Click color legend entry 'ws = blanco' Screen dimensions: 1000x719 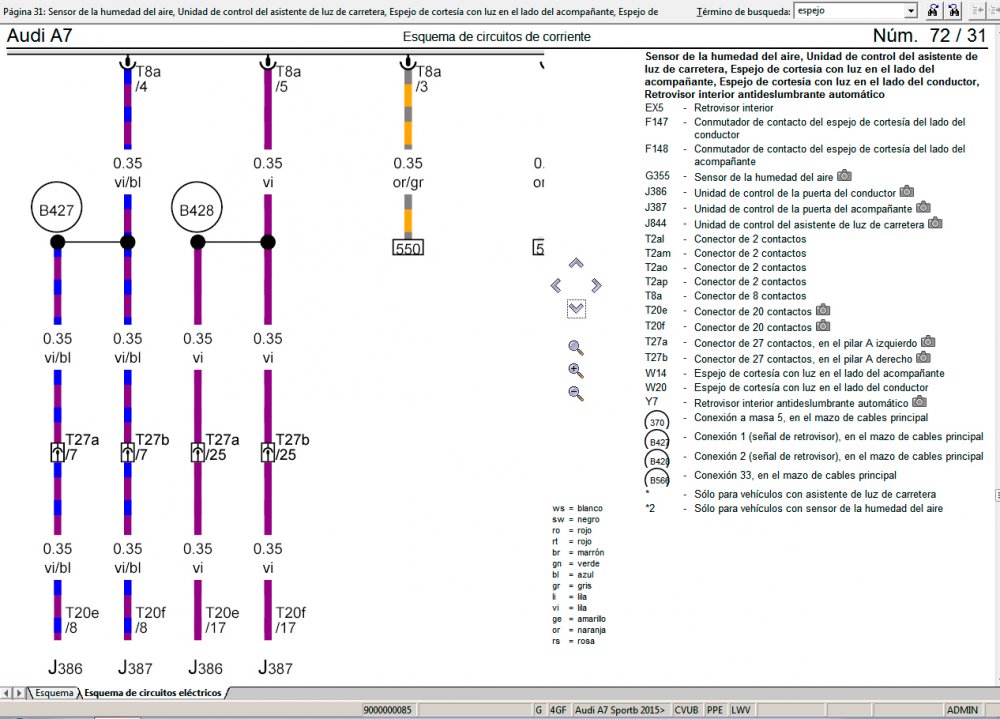[577, 508]
